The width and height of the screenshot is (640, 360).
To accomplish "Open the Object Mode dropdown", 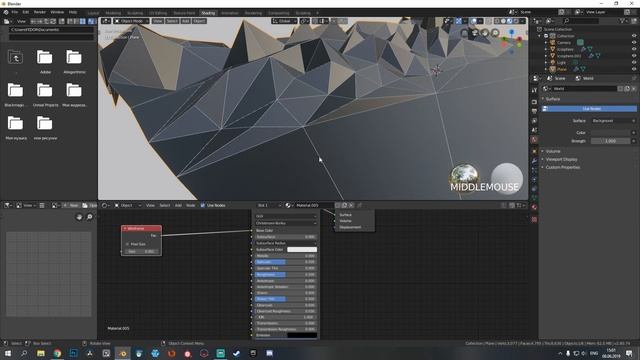I will 131,21.
